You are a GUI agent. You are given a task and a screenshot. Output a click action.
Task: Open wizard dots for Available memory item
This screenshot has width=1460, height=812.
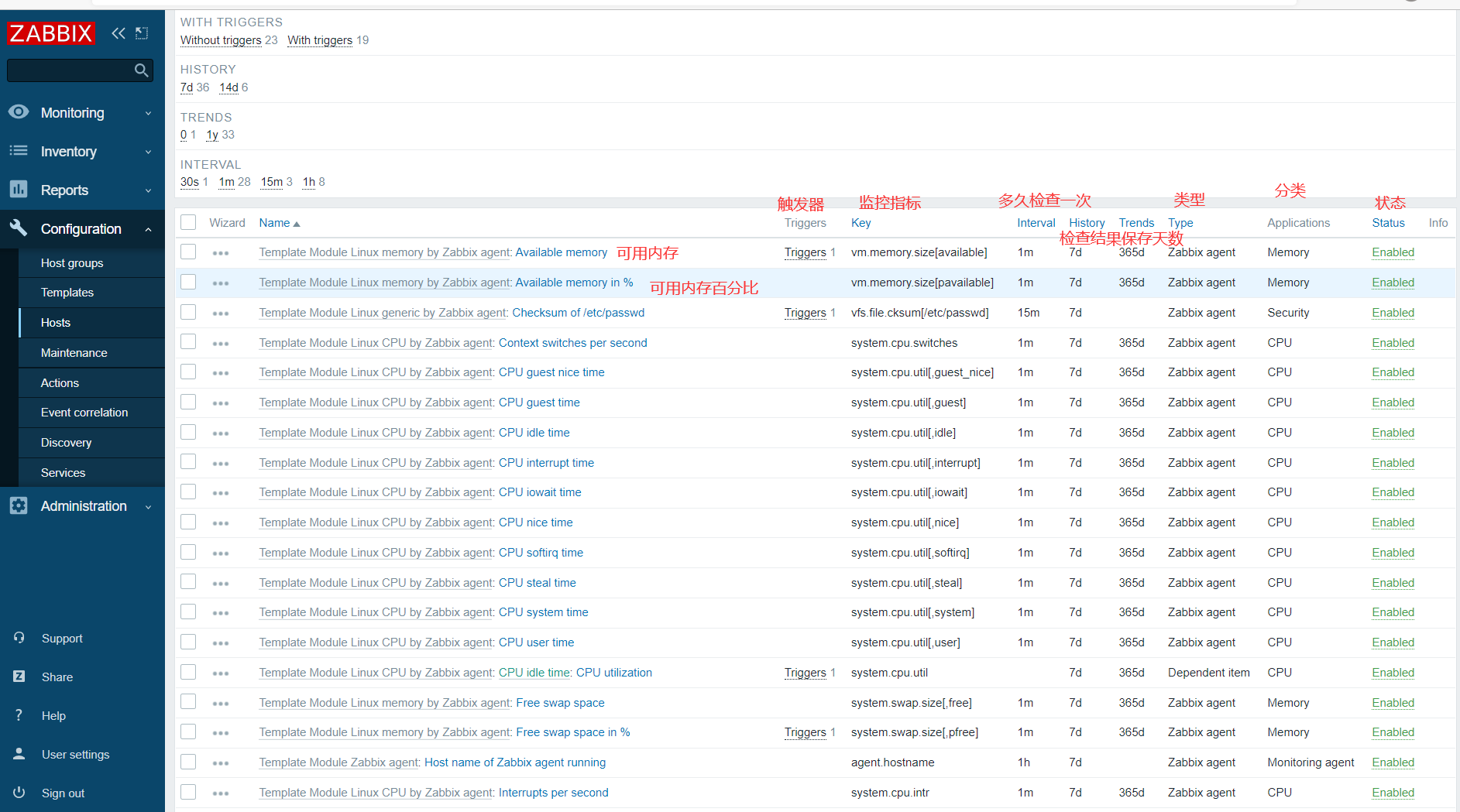pos(221,253)
